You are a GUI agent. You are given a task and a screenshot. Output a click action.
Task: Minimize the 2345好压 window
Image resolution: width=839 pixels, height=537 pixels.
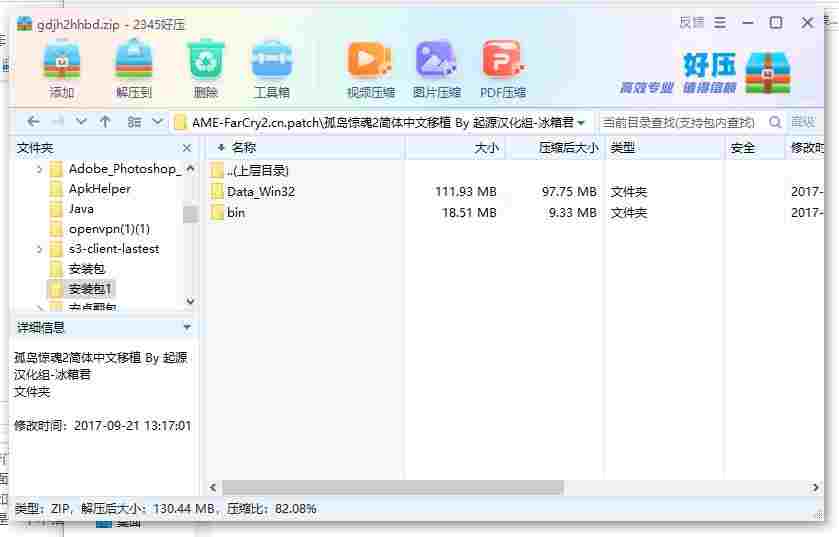(x=748, y=23)
